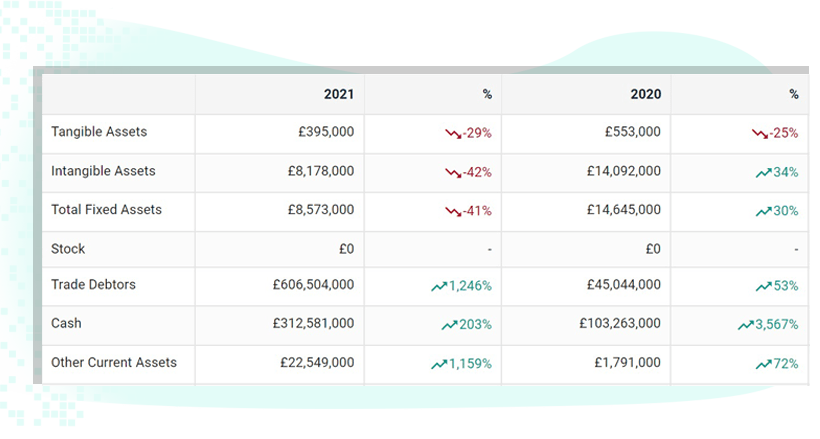This screenshot has width=820, height=439.
Task: Select the Total Fixed Assets row label
Action: tap(106, 210)
